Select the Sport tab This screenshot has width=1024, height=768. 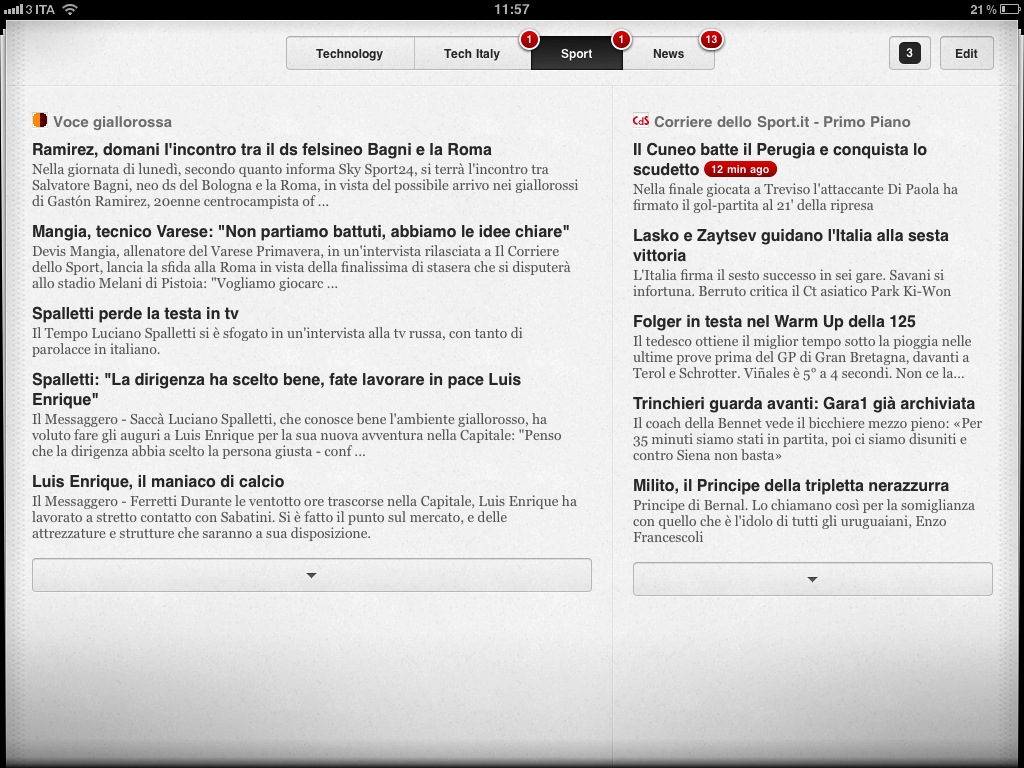click(577, 54)
